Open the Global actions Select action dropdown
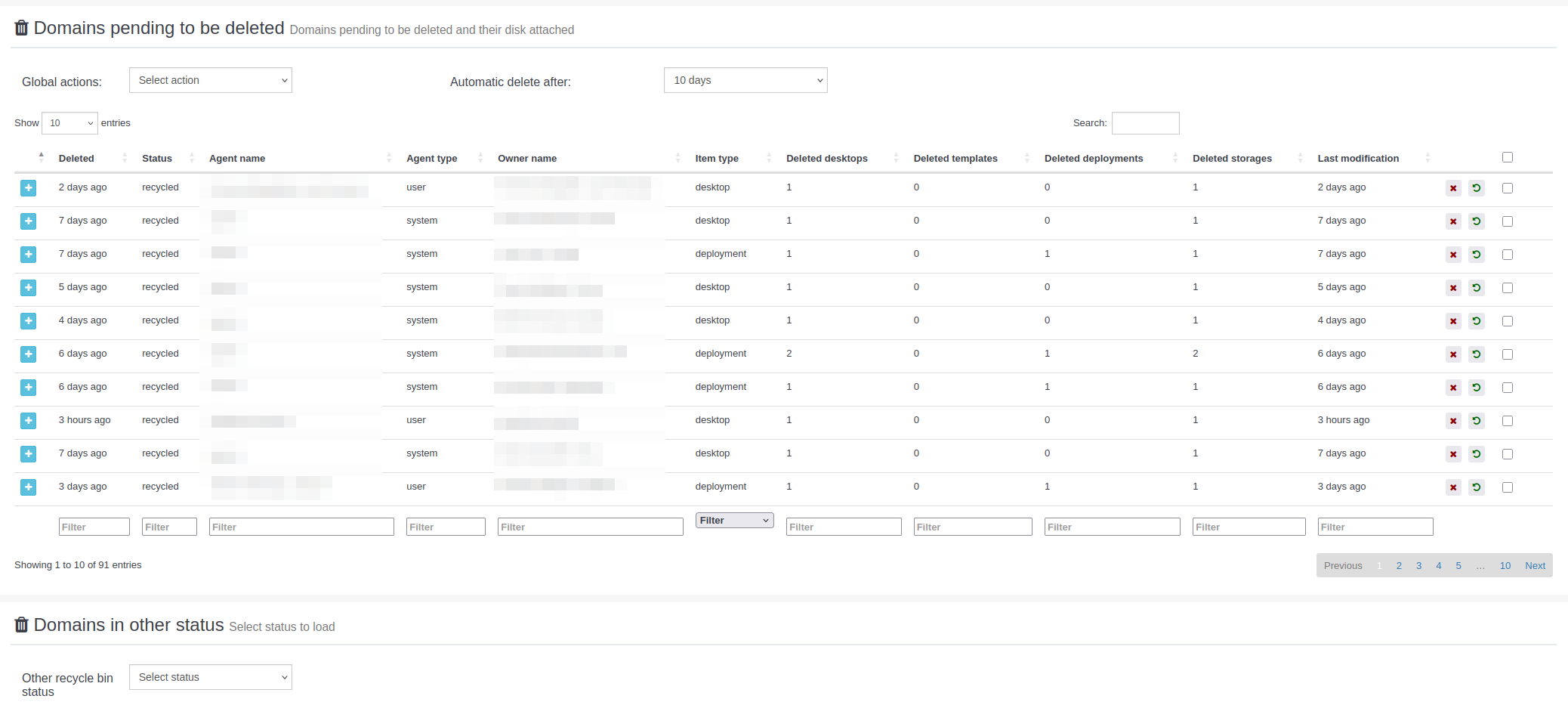The image size is (1568, 705). 210,80
